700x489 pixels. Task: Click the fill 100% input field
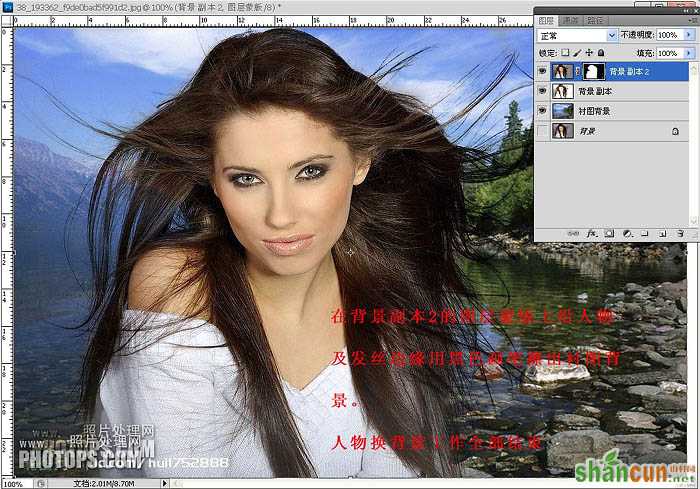click(670, 53)
